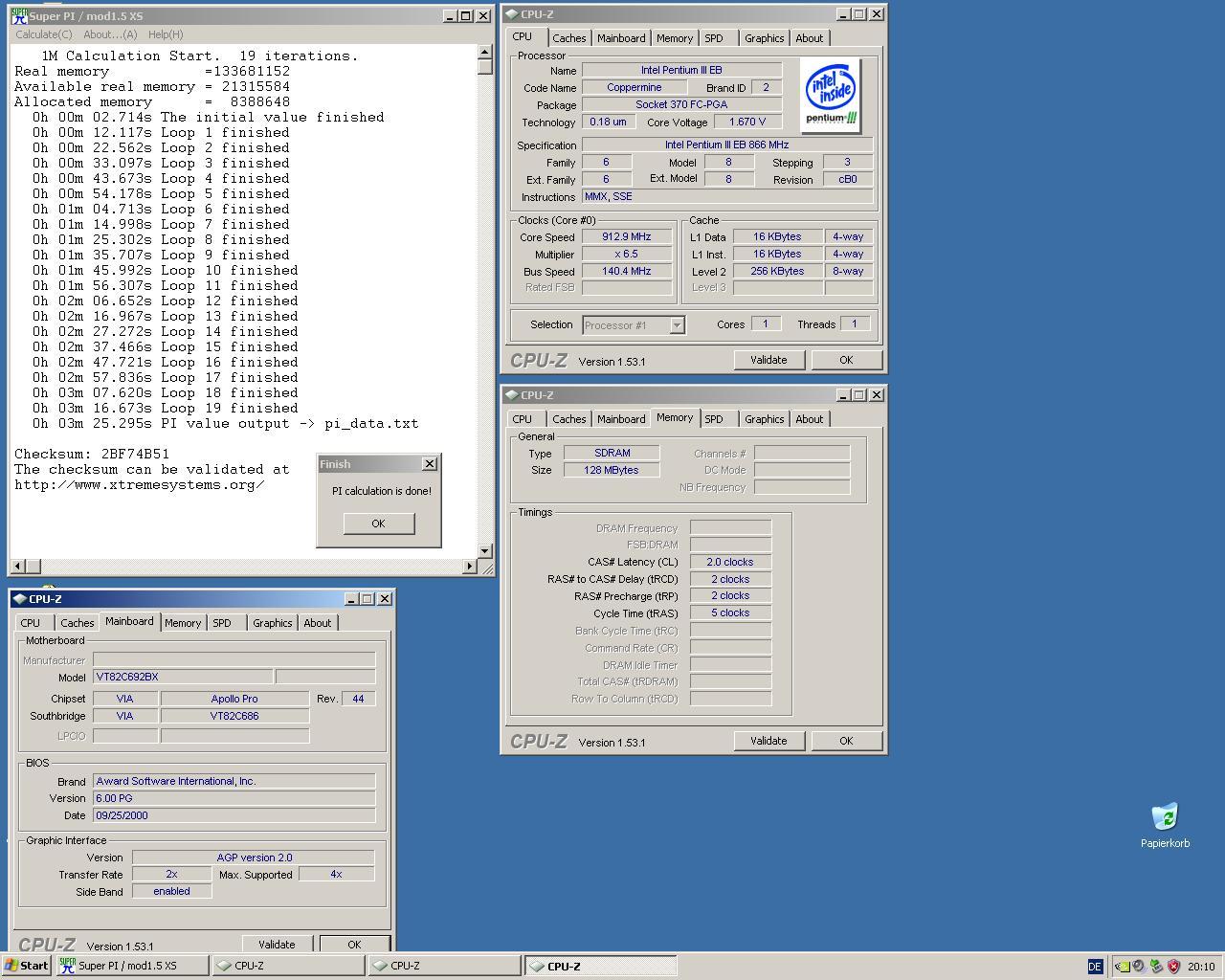
Task: Open the DE language indicator
Action: coord(1095,967)
